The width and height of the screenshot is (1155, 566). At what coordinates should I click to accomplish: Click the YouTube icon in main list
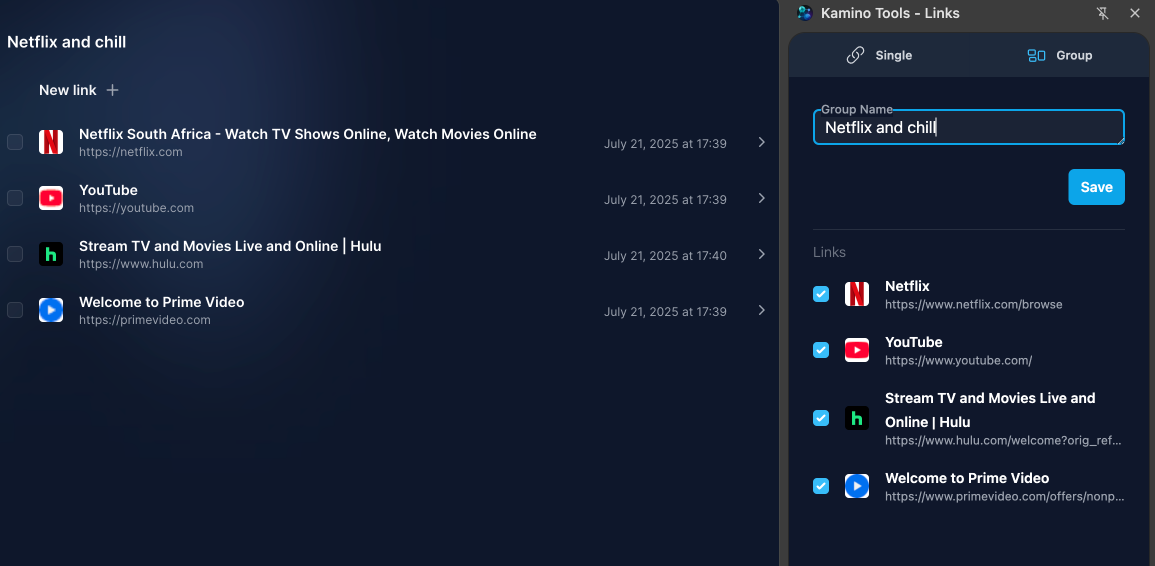51,198
